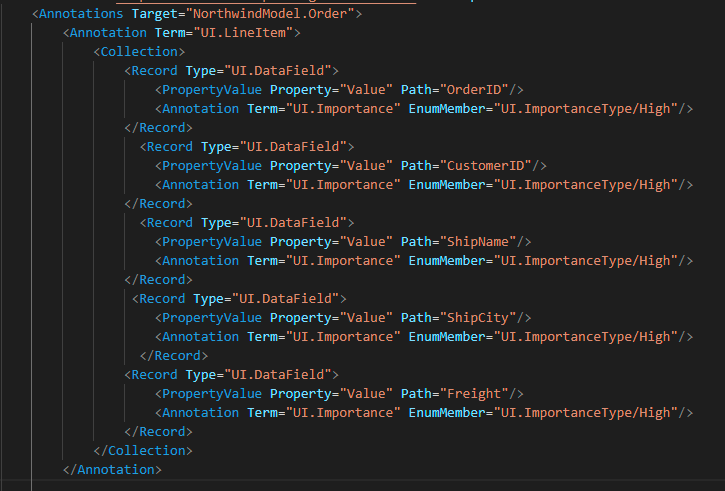Viewport: 725px width, 491px height.
Task: Select the "Annotations" opening tag name
Action: (x=81, y=14)
